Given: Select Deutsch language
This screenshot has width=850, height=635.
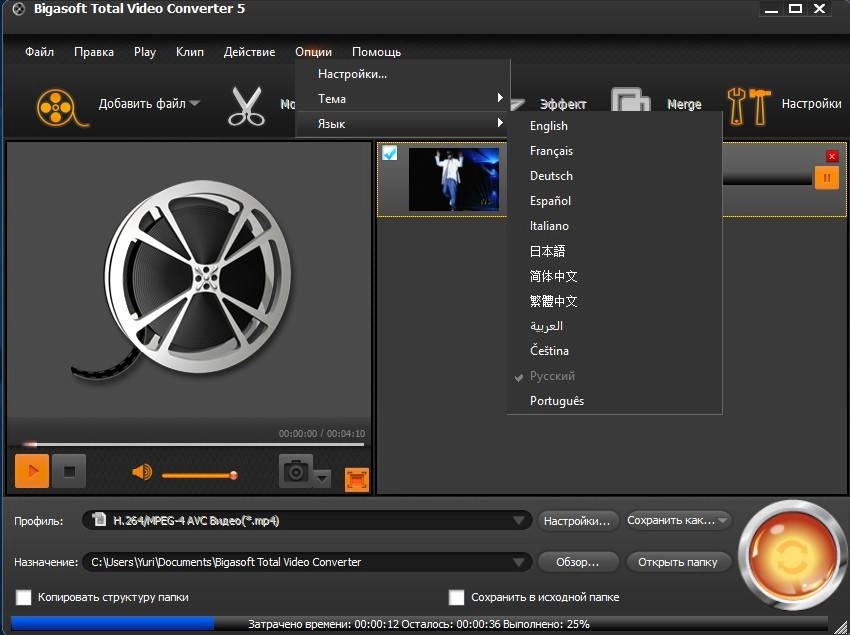Looking at the screenshot, I should point(614,176).
